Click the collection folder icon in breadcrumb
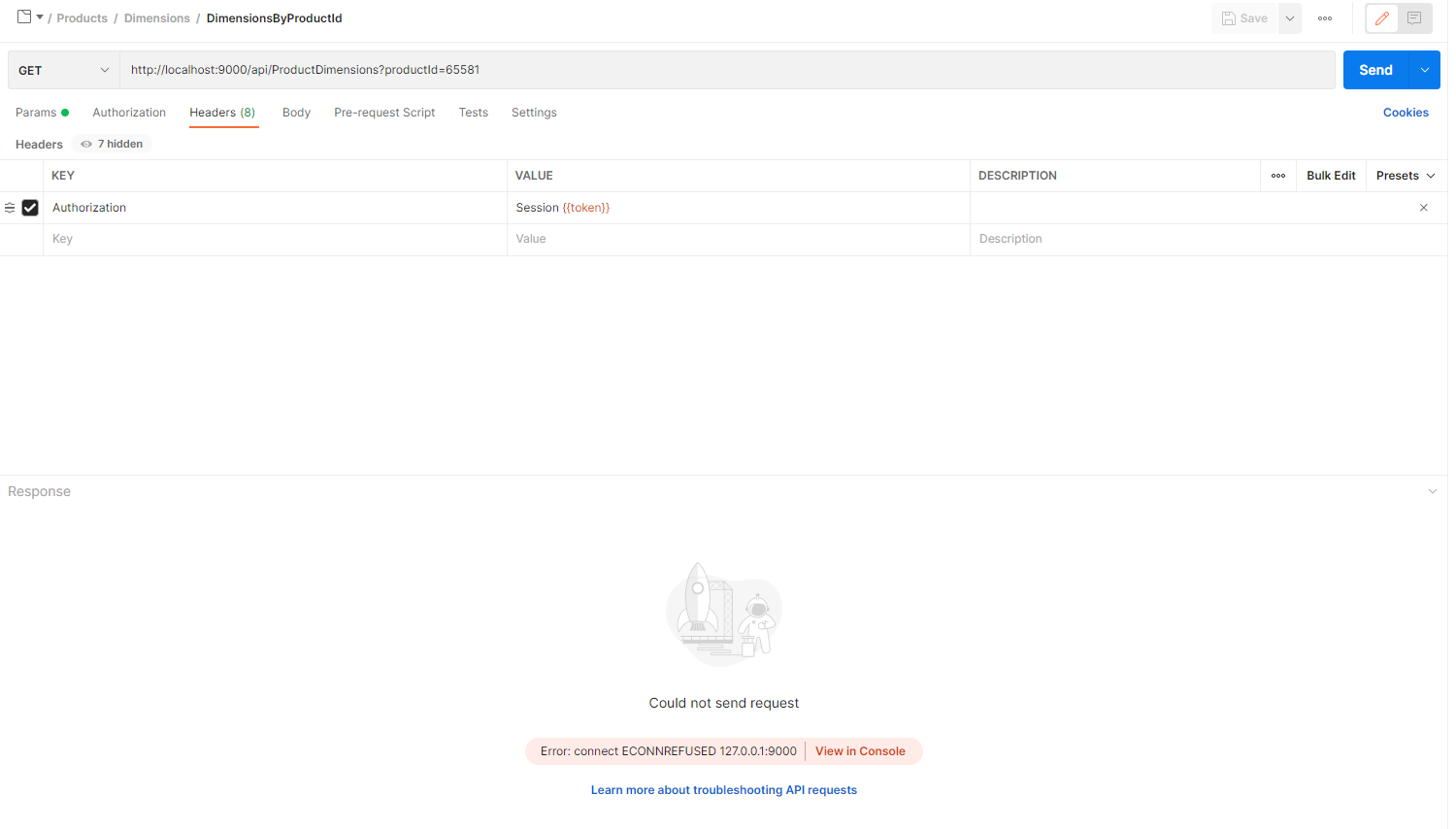 [x=24, y=17]
